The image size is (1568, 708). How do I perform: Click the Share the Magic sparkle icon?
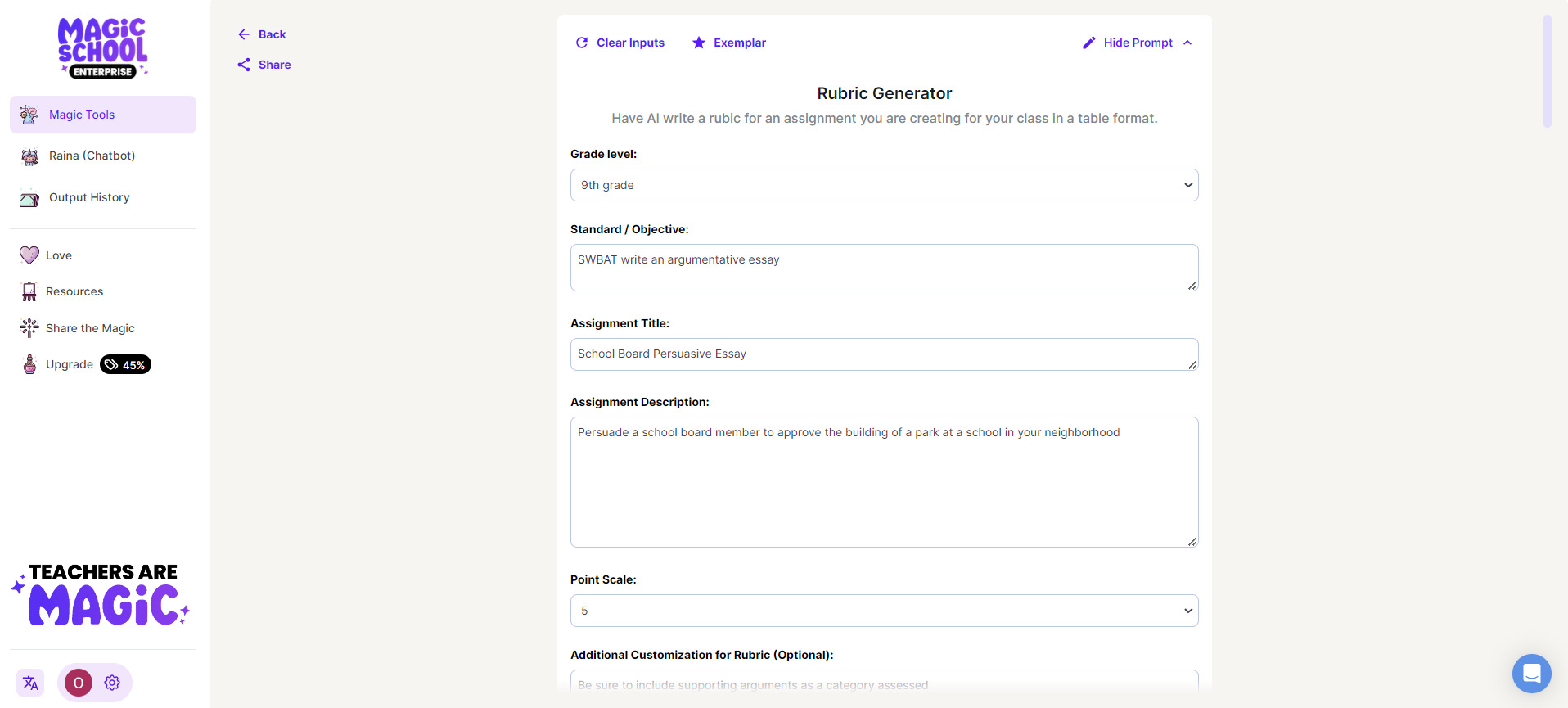tap(29, 328)
